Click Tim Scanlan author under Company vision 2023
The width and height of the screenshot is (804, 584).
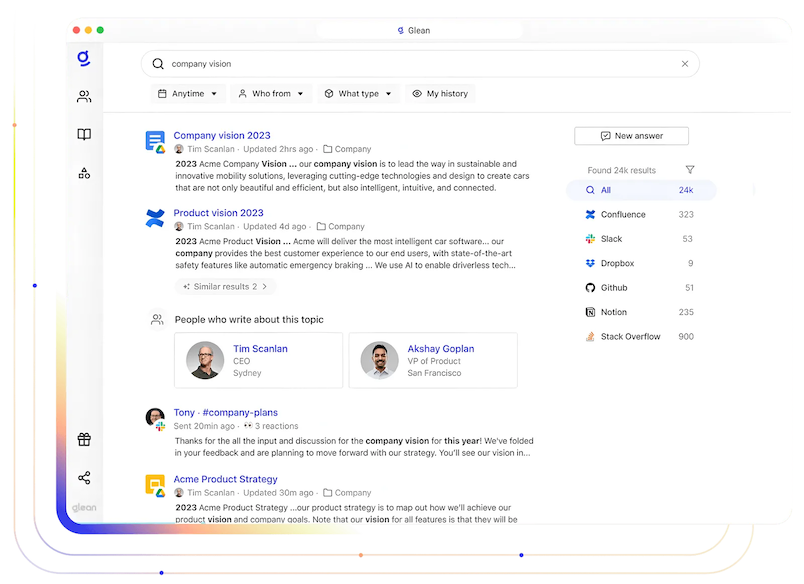coord(210,149)
